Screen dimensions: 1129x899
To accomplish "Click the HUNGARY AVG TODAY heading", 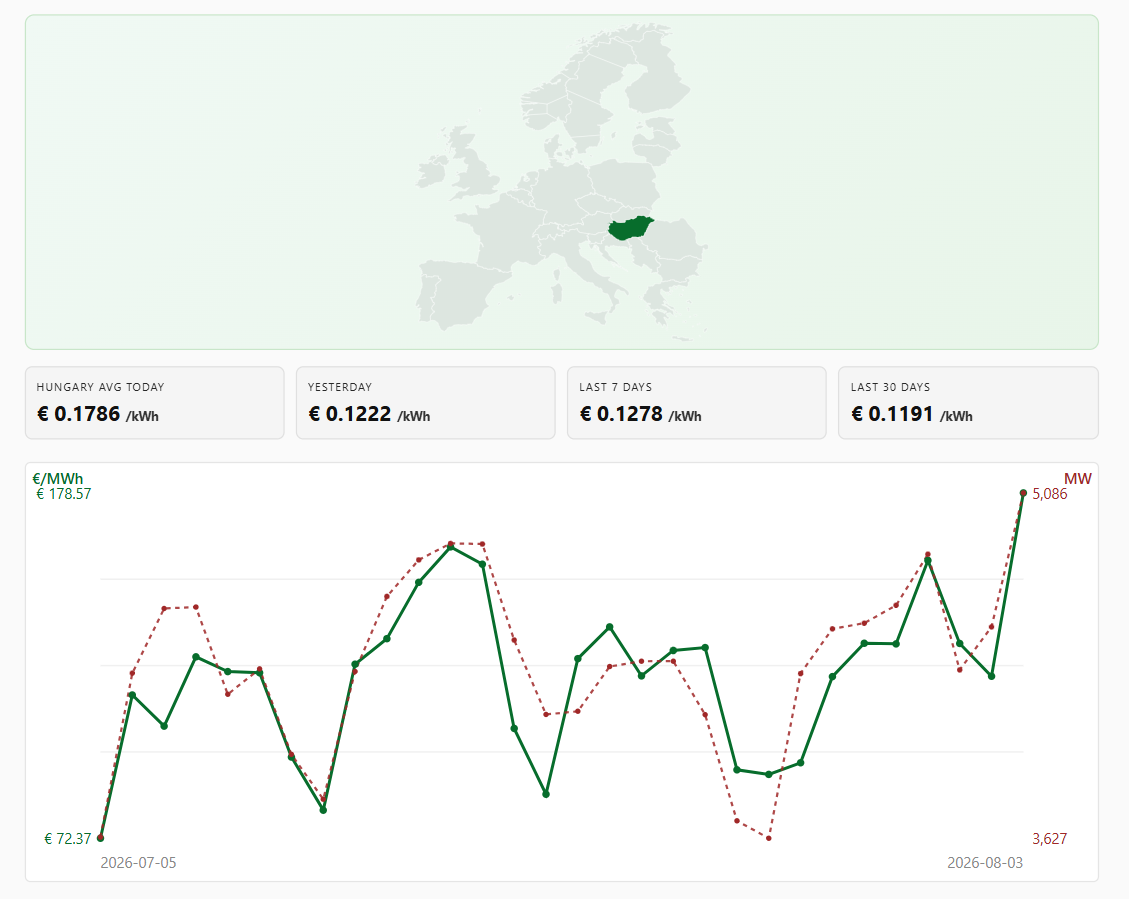I will tap(101, 387).
